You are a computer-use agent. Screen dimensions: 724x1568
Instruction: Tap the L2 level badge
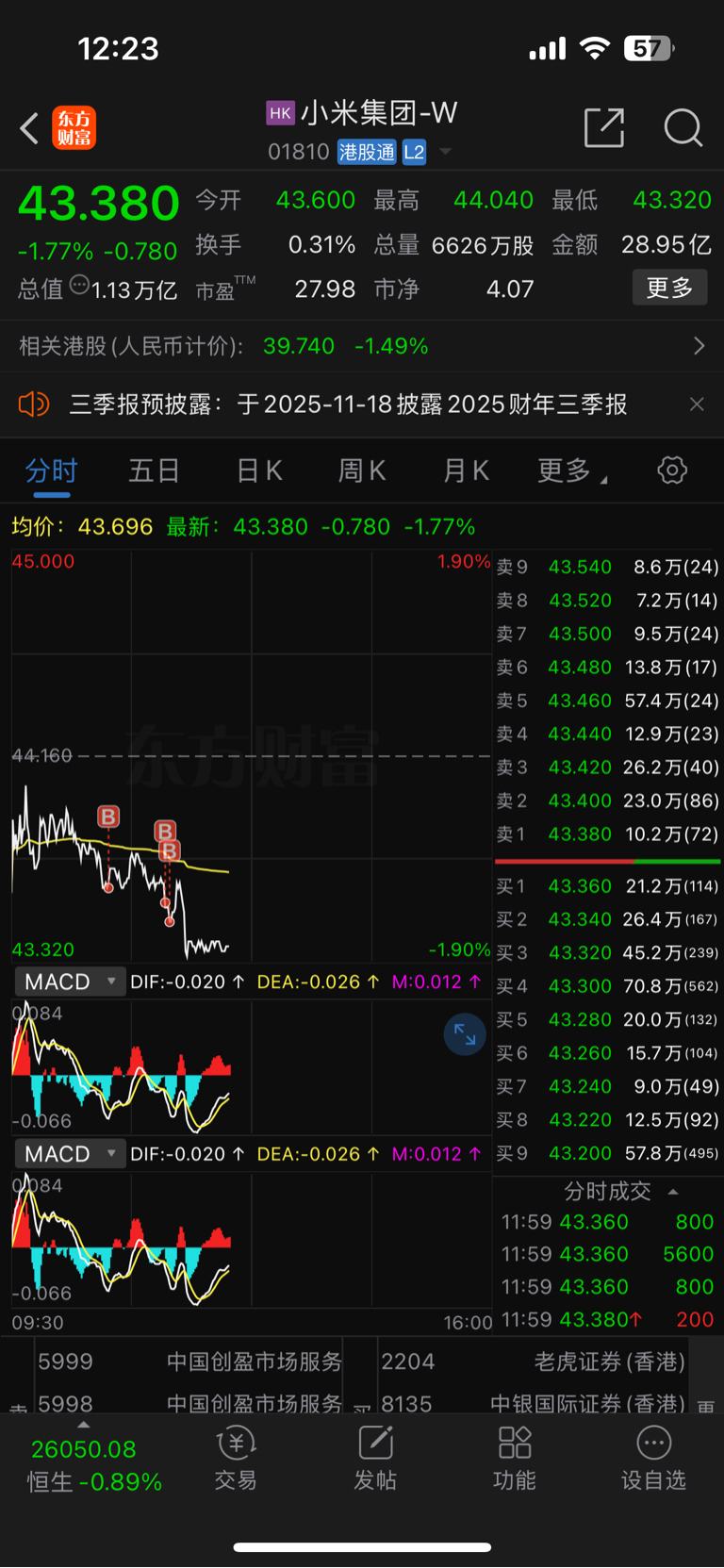tap(414, 152)
